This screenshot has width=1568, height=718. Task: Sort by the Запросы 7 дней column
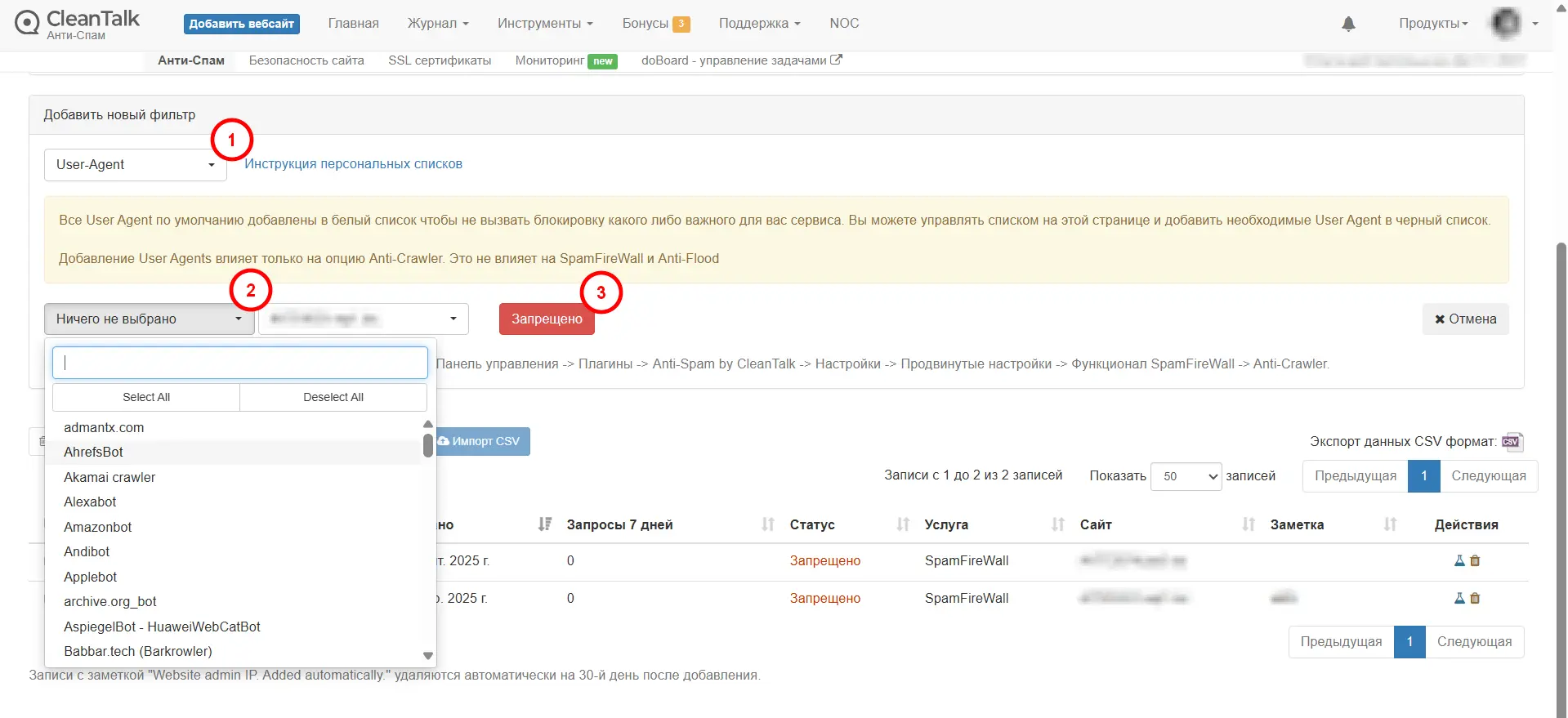click(x=767, y=524)
